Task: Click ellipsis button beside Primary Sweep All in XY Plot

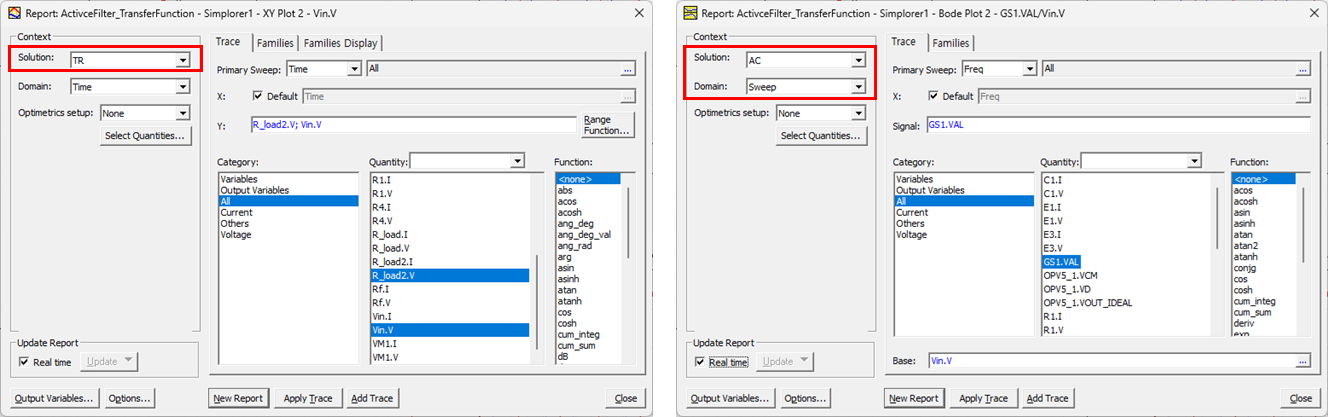Action: pos(628,69)
